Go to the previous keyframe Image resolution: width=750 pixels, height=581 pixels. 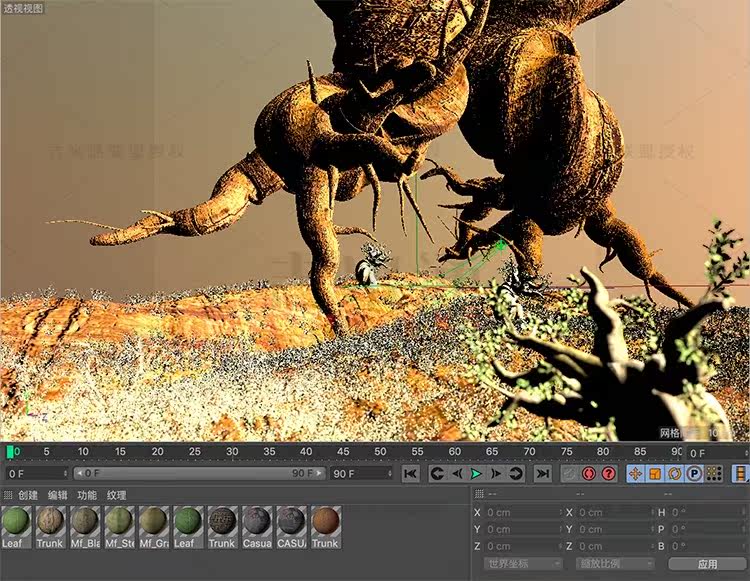point(436,473)
